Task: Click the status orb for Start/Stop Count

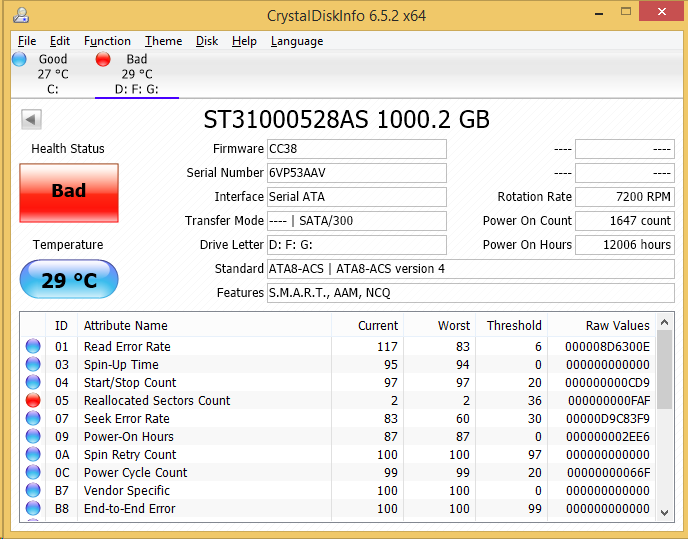Action: [x=33, y=382]
